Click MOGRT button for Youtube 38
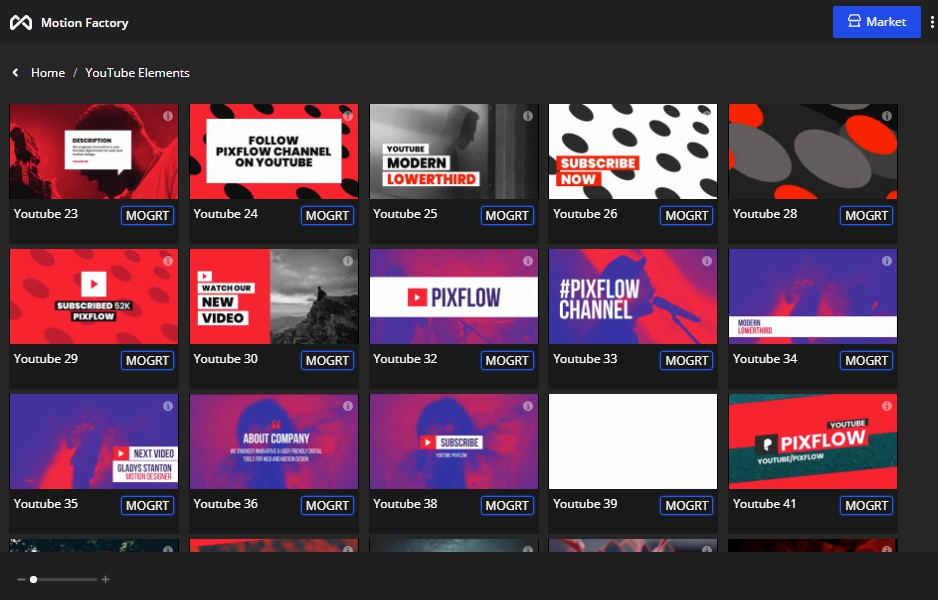Image resolution: width=938 pixels, height=600 pixels. click(x=507, y=505)
